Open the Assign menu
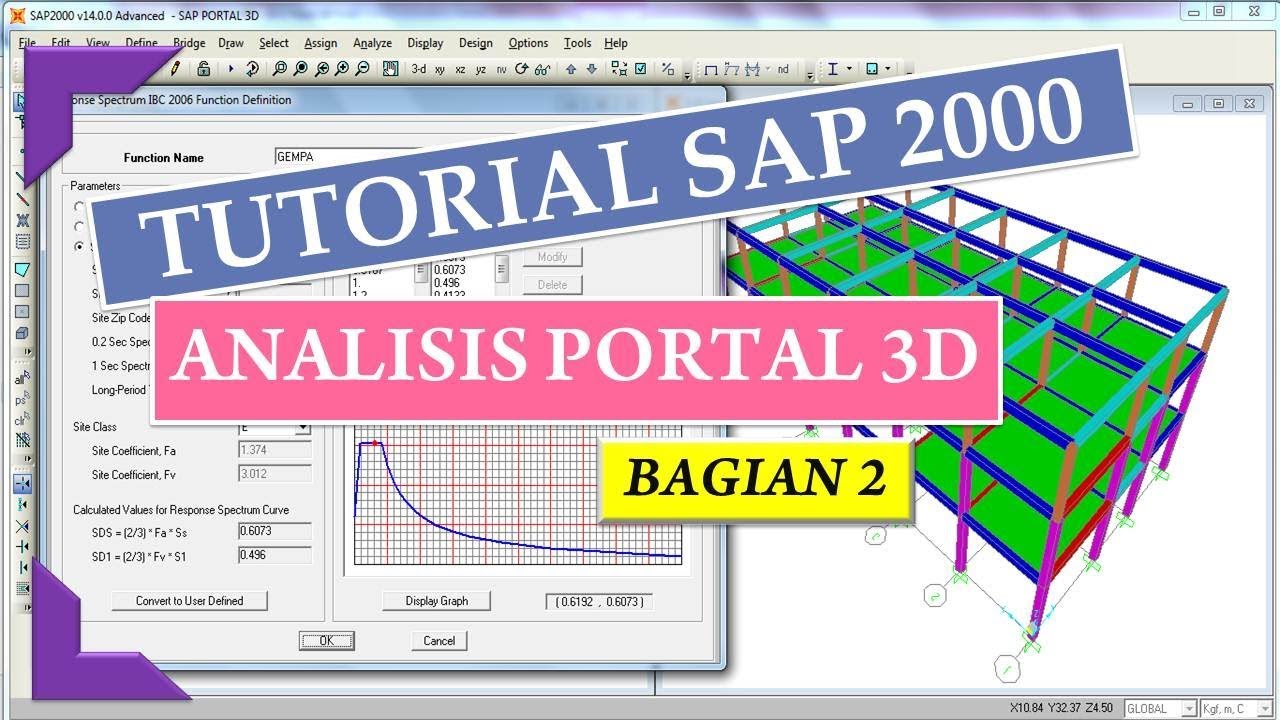This screenshot has width=1280, height=720. pos(321,43)
